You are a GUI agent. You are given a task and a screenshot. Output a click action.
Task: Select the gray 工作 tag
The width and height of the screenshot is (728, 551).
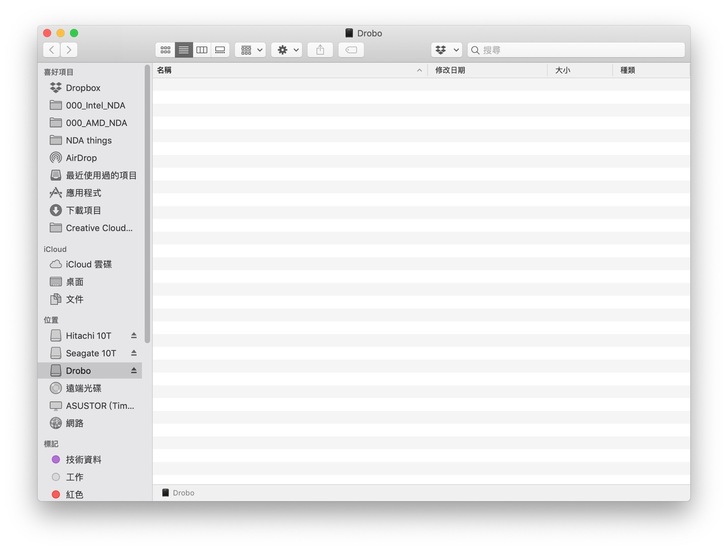coord(90,477)
